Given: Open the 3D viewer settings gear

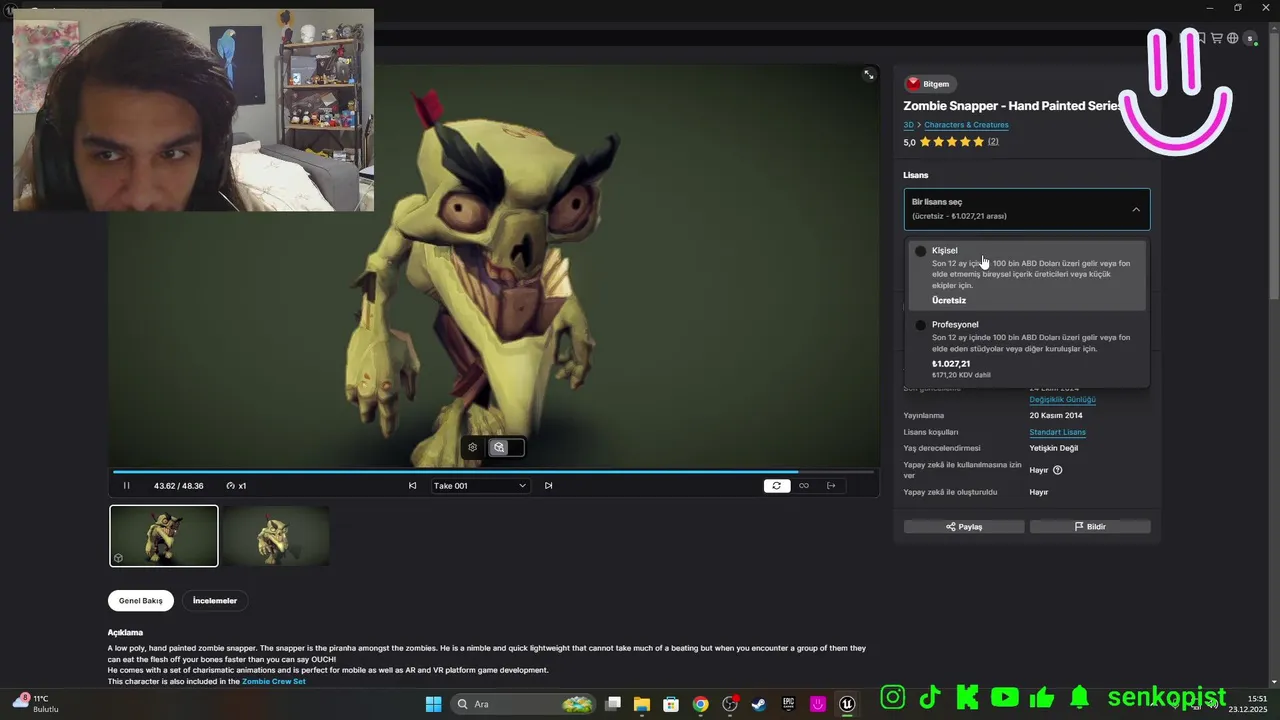Looking at the screenshot, I should pyautogui.click(x=473, y=447).
